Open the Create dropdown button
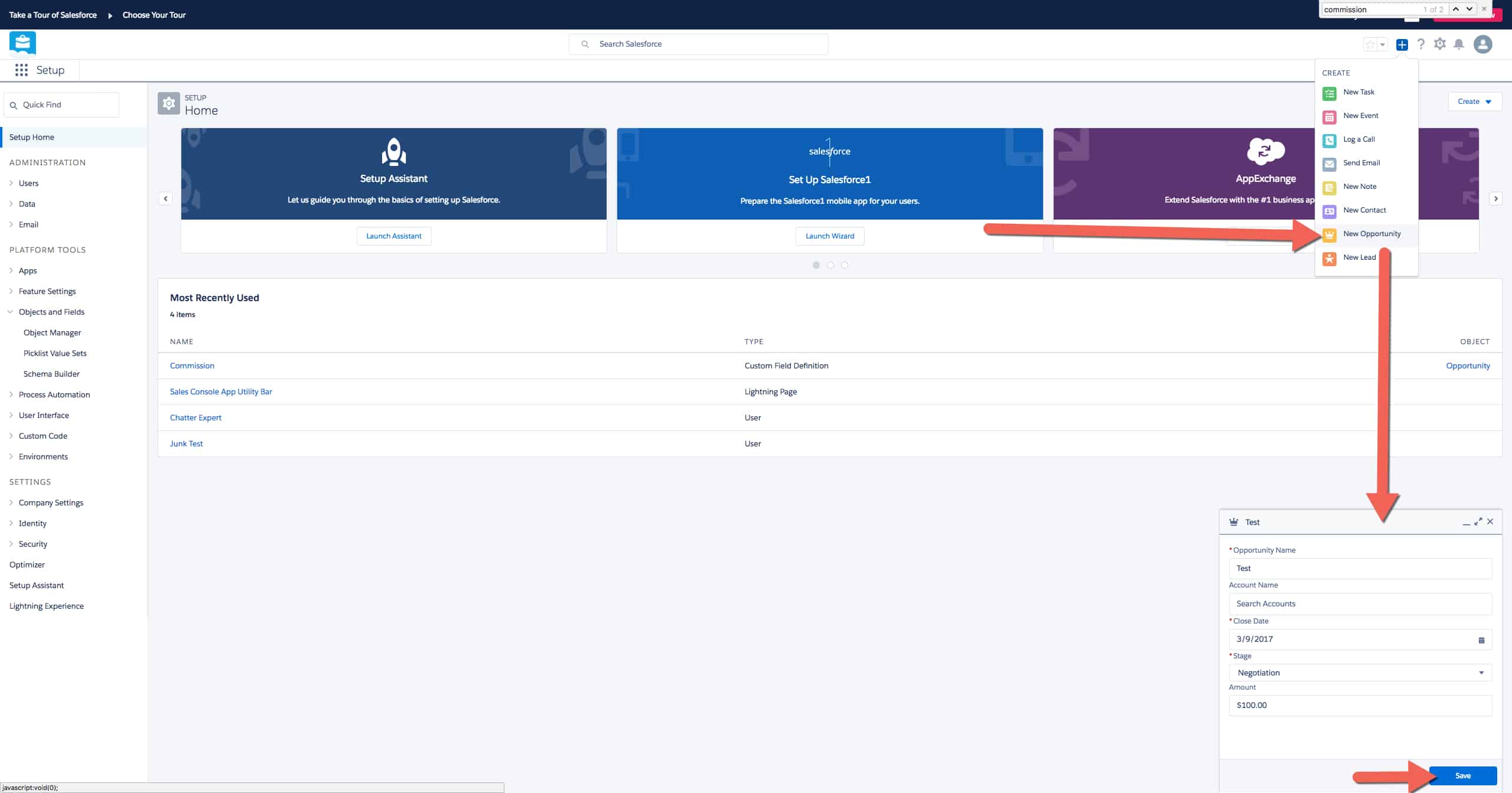 tap(1474, 102)
